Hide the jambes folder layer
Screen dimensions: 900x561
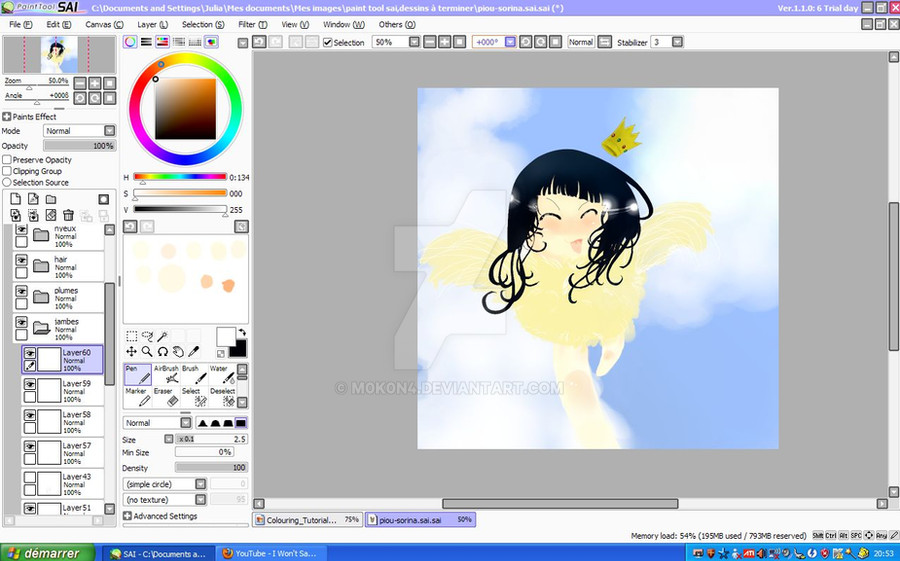(x=21, y=322)
